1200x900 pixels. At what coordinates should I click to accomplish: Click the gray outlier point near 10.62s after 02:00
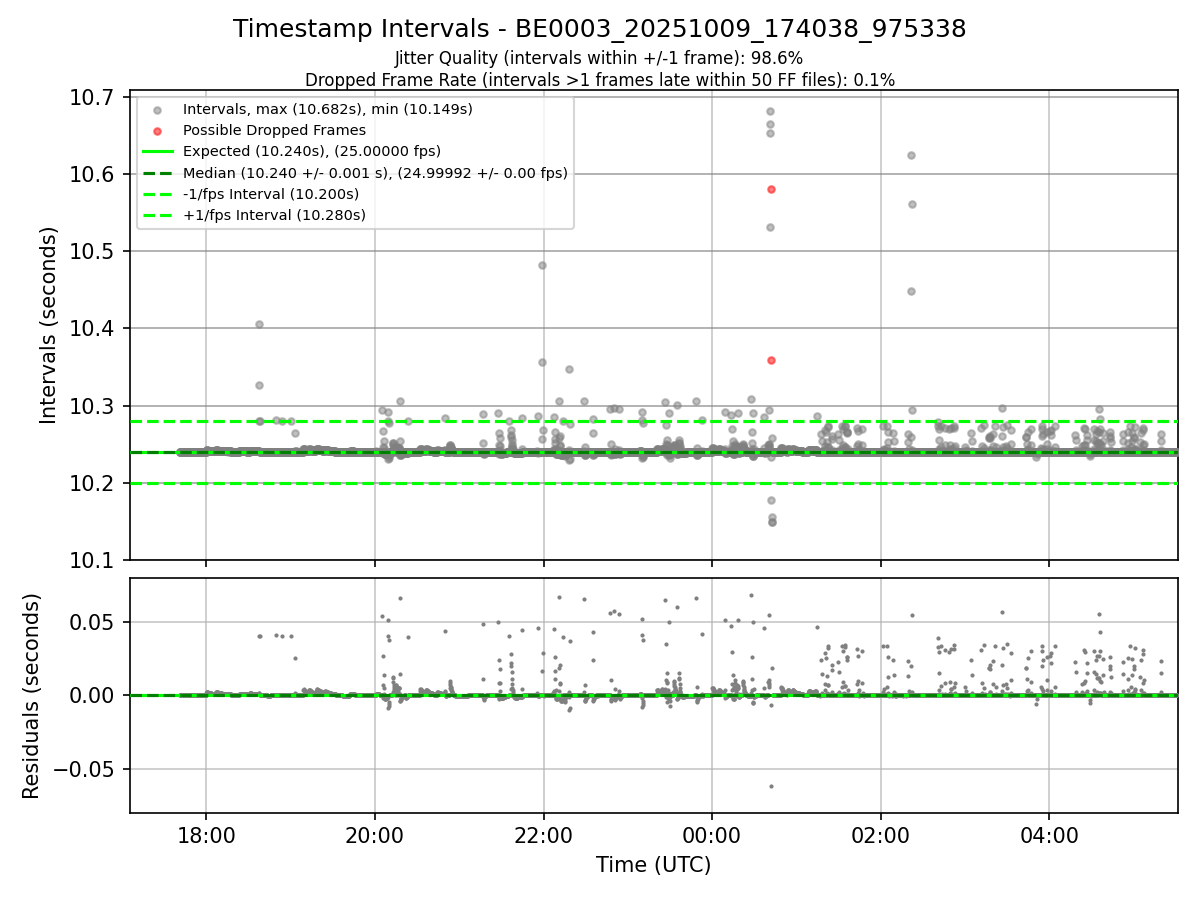tap(911, 155)
